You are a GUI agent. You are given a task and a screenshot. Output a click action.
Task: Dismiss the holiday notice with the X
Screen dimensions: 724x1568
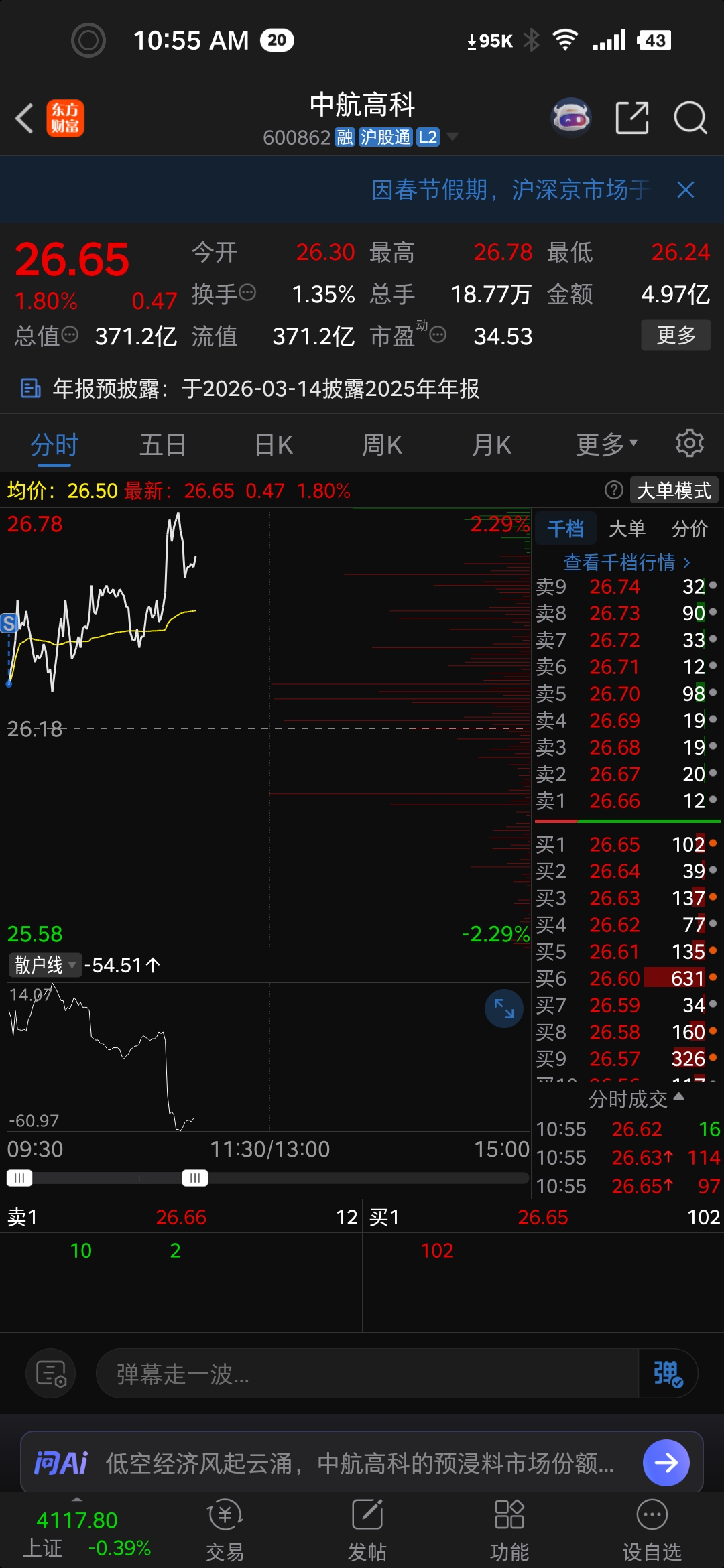click(x=685, y=190)
